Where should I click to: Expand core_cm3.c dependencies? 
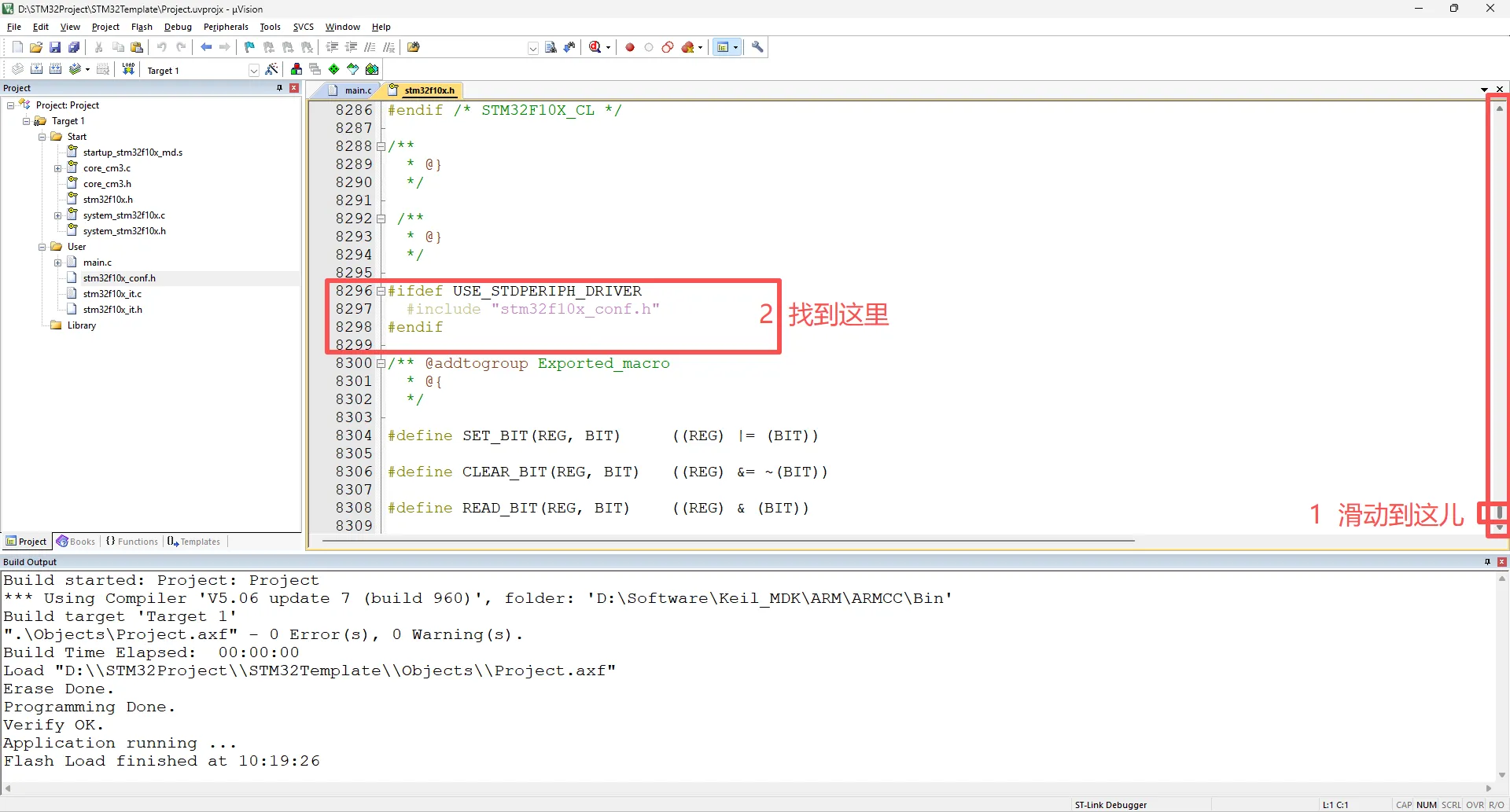[58, 168]
